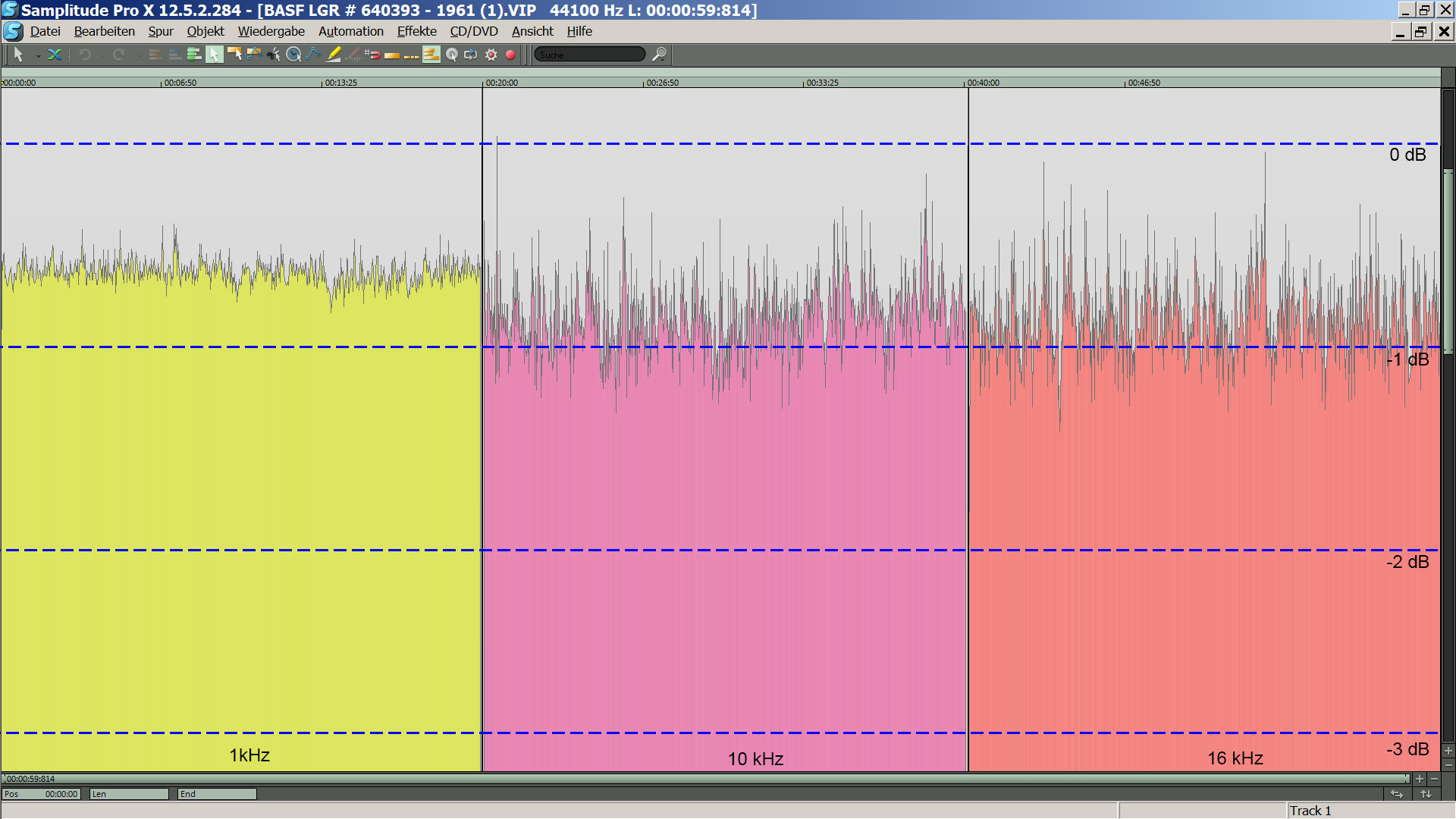
Task: Activate the scissors cut tool
Action: (274, 55)
